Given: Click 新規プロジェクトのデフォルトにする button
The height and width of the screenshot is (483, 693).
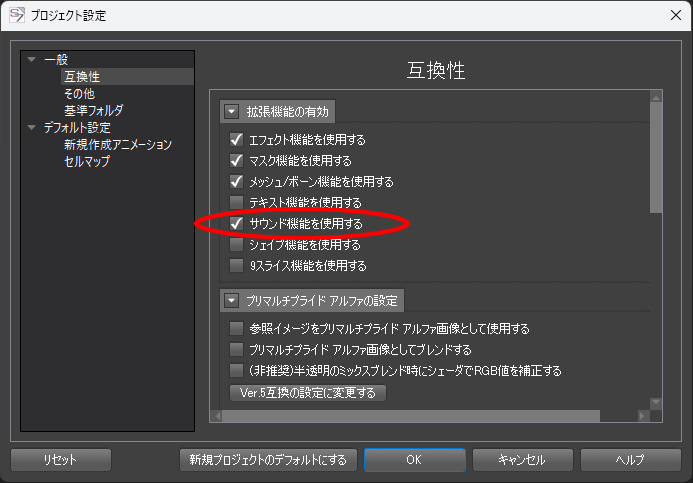Looking at the screenshot, I should 268,460.
